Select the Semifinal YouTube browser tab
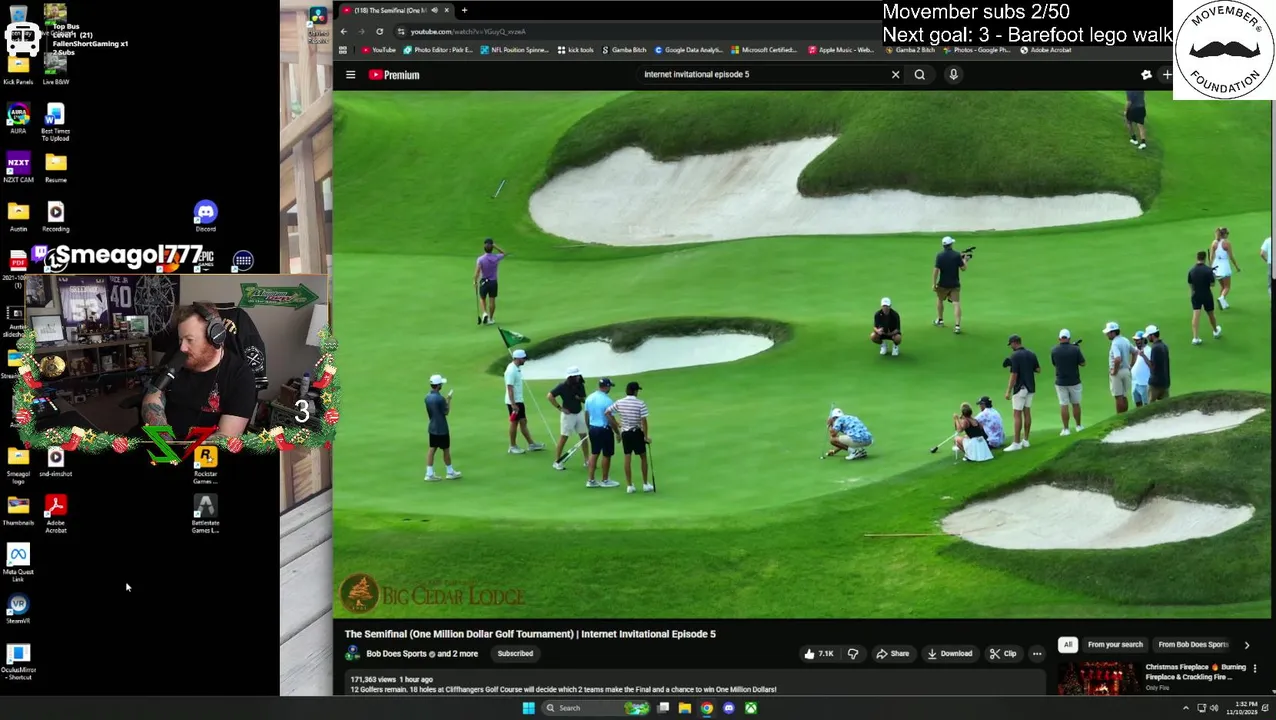 click(395, 10)
